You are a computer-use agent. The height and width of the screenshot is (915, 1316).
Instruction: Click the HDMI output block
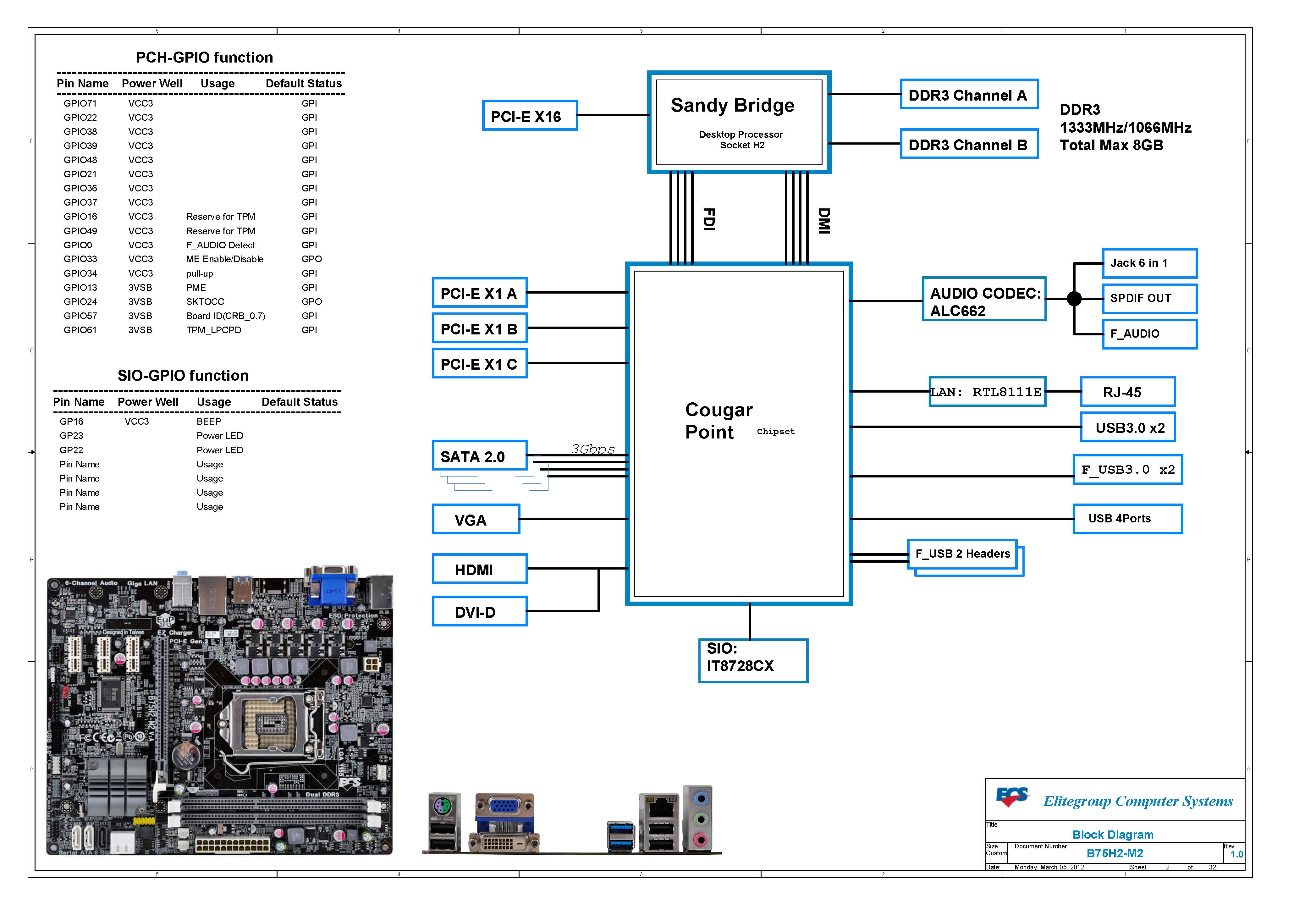(480, 569)
